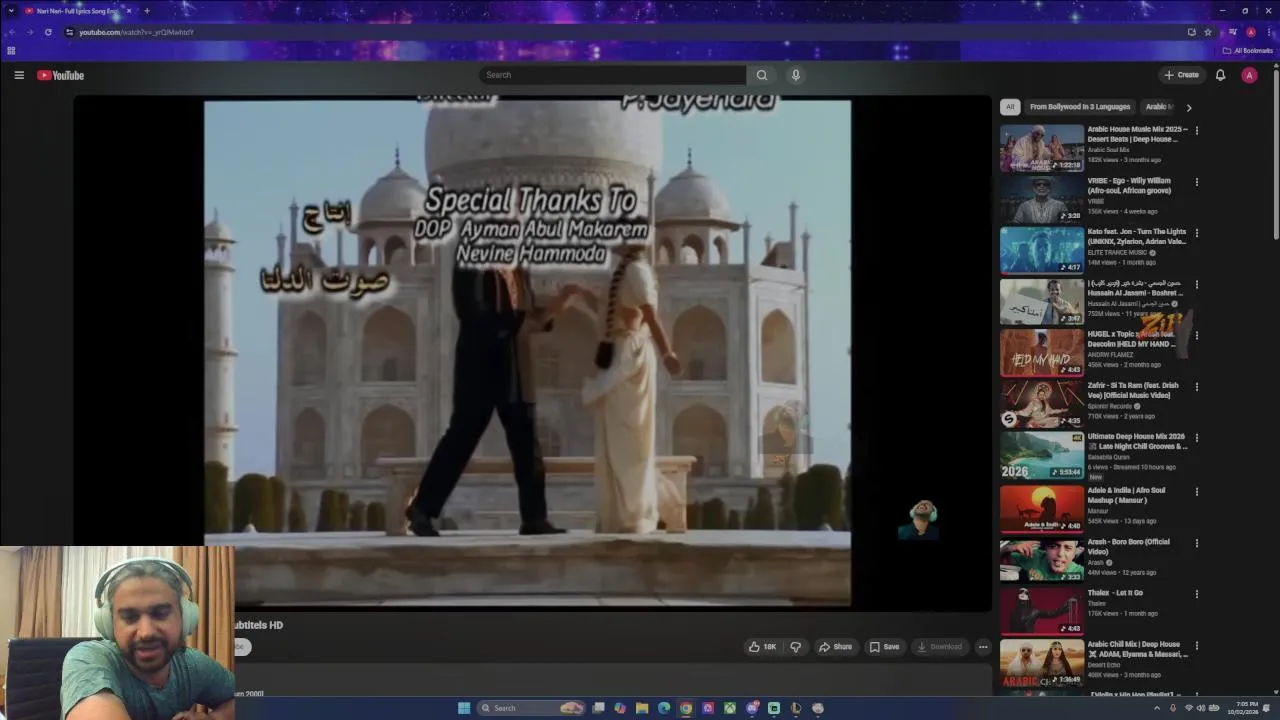Open more actions ellipsis below the video
Viewport: 1280px width, 720px height.
coord(983,647)
